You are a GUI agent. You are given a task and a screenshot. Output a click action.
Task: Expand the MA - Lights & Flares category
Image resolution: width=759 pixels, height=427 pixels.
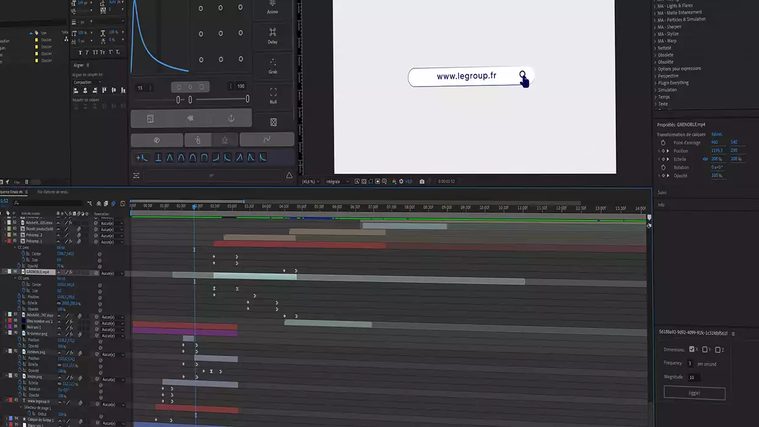click(x=655, y=5)
